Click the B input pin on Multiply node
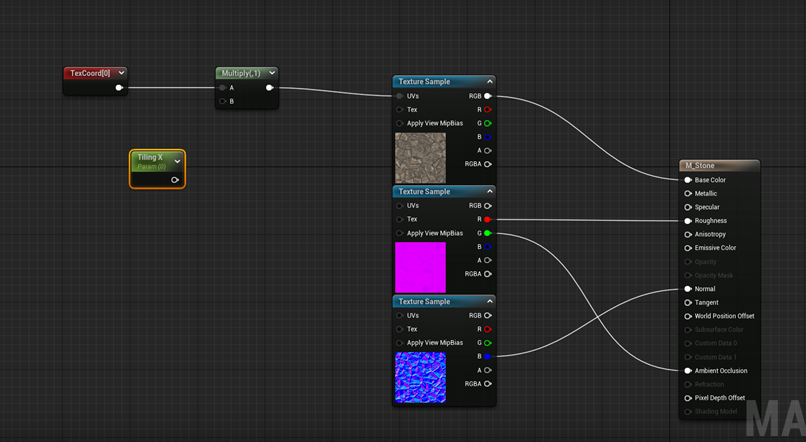Image resolution: width=806 pixels, height=442 pixels. pyautogui.click(x=222, y=101)
